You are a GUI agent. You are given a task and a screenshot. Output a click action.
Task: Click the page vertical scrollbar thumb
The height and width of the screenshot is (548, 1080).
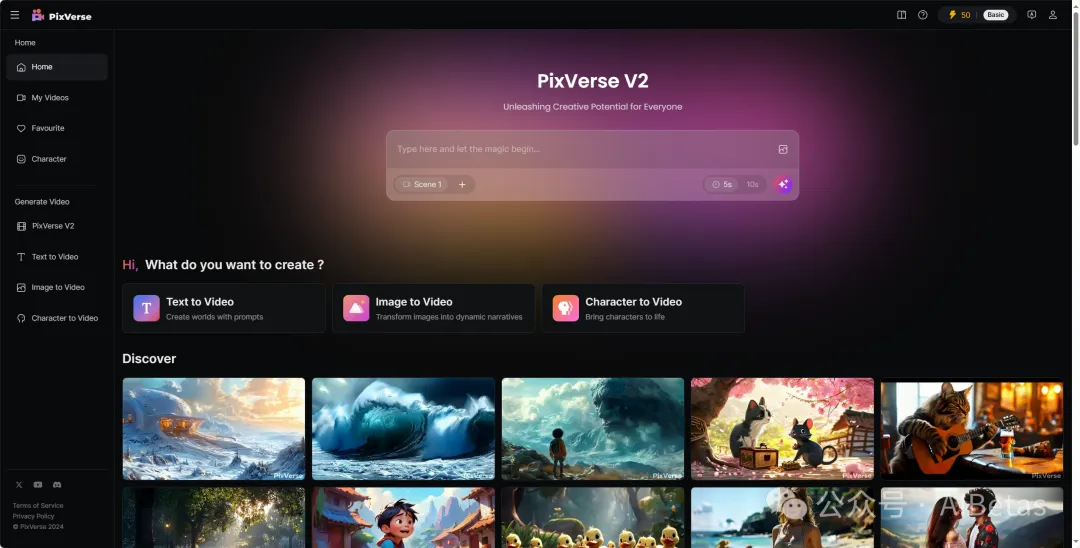1075,77
